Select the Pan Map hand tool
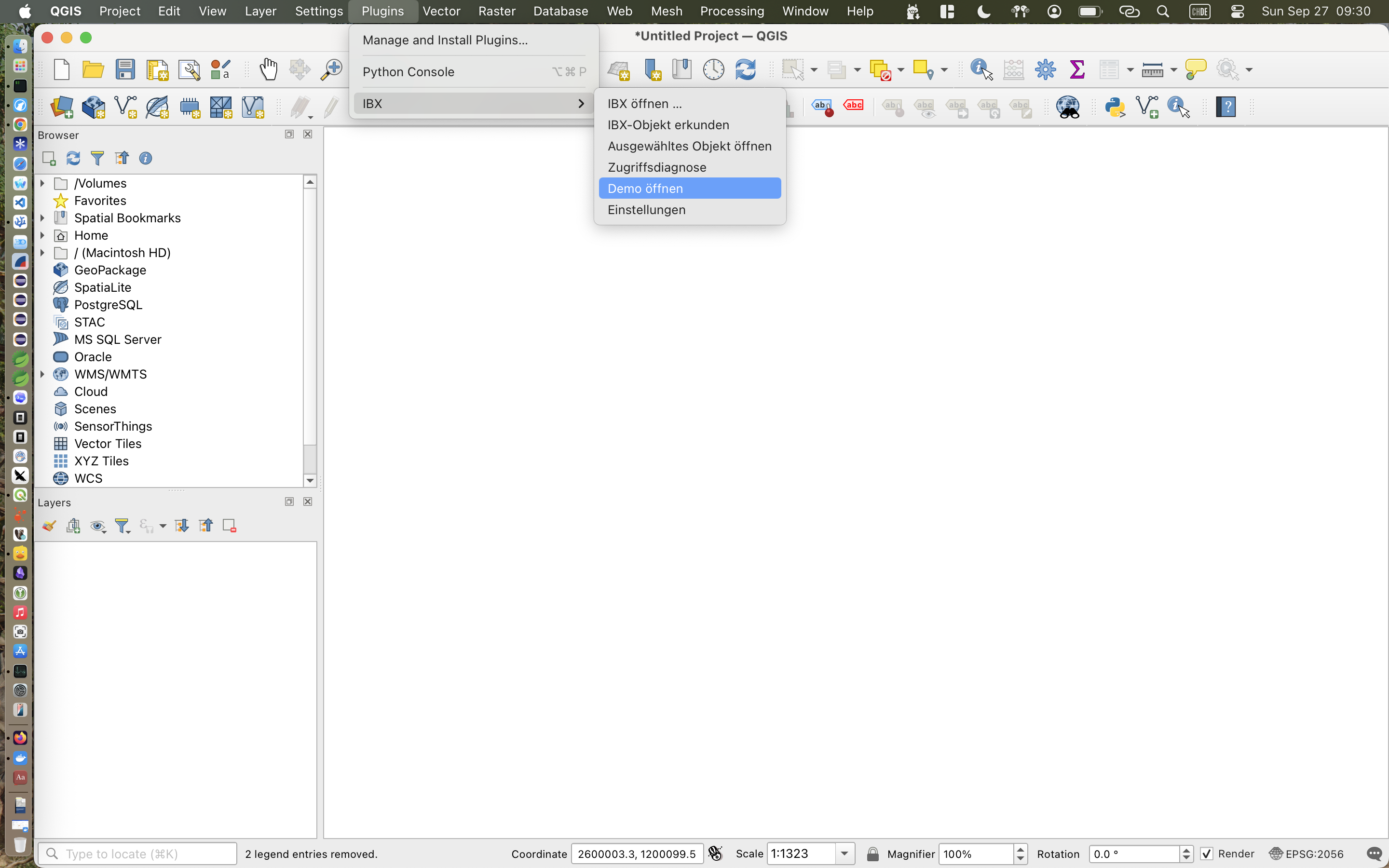The height and width of the screenshot is (868, 1389). [268, 70]
